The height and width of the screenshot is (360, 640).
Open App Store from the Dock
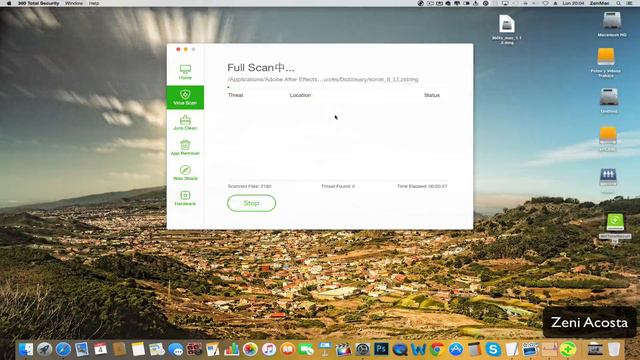click(456, 349)
